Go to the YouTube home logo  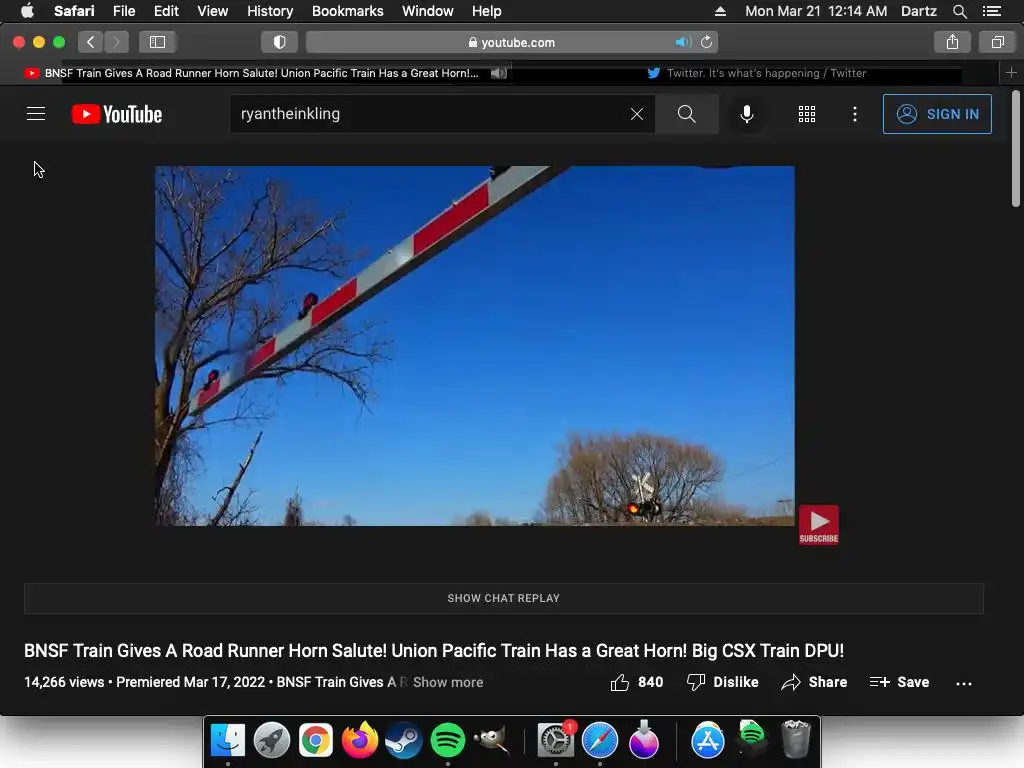(117, 114)
